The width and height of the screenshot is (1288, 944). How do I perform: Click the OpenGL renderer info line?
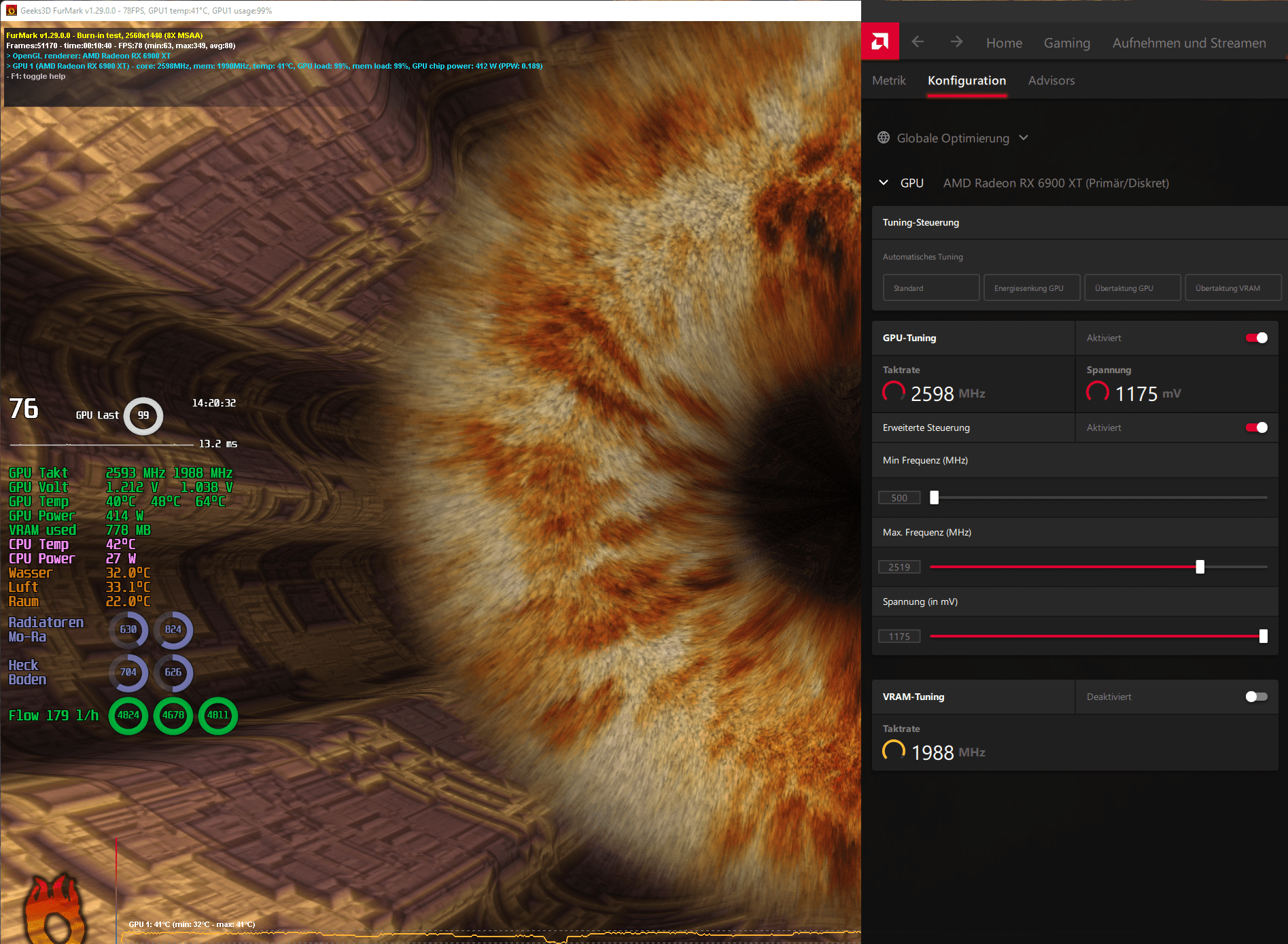click(x=89, y=56)
